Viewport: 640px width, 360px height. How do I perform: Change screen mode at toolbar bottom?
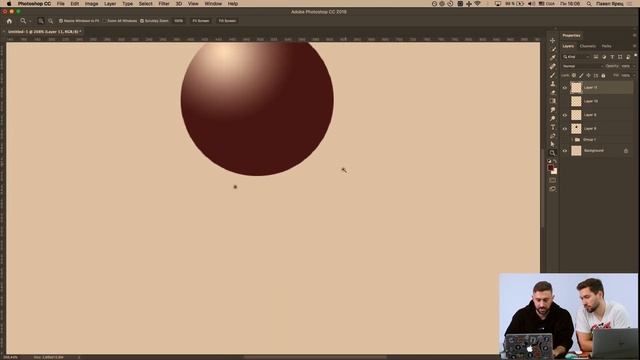pos(553,189)
